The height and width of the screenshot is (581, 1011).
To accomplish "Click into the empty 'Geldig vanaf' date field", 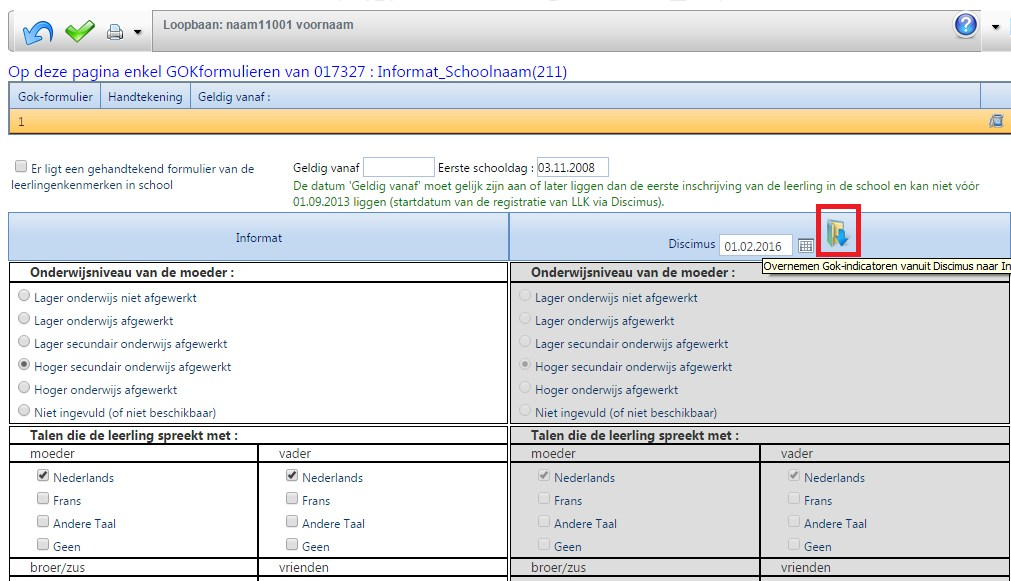I will (x=398, y=168).
